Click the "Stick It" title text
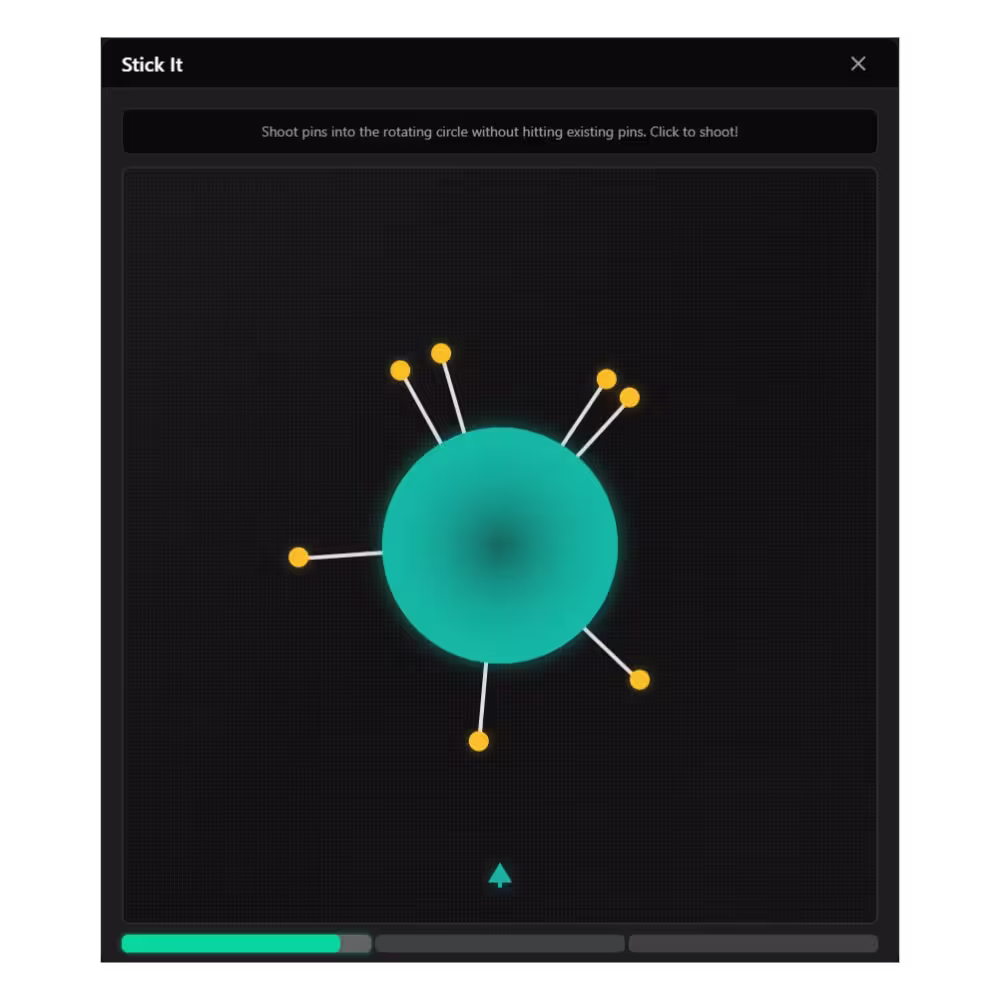The height and width of the screenshot is (1000, 1000). (x=152, y=65)
